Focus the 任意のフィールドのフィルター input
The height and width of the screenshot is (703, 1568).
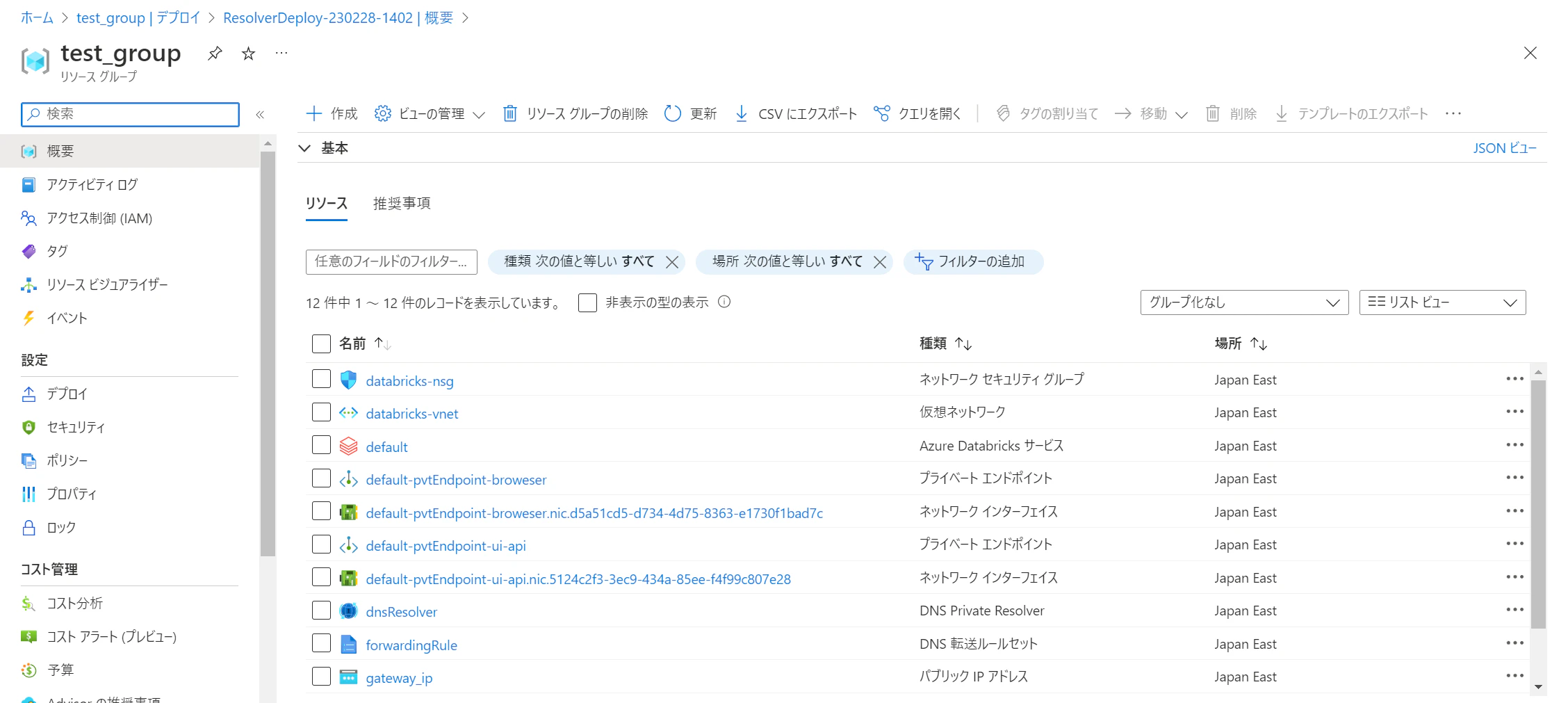pyautogui.click(x=391, y=262)
